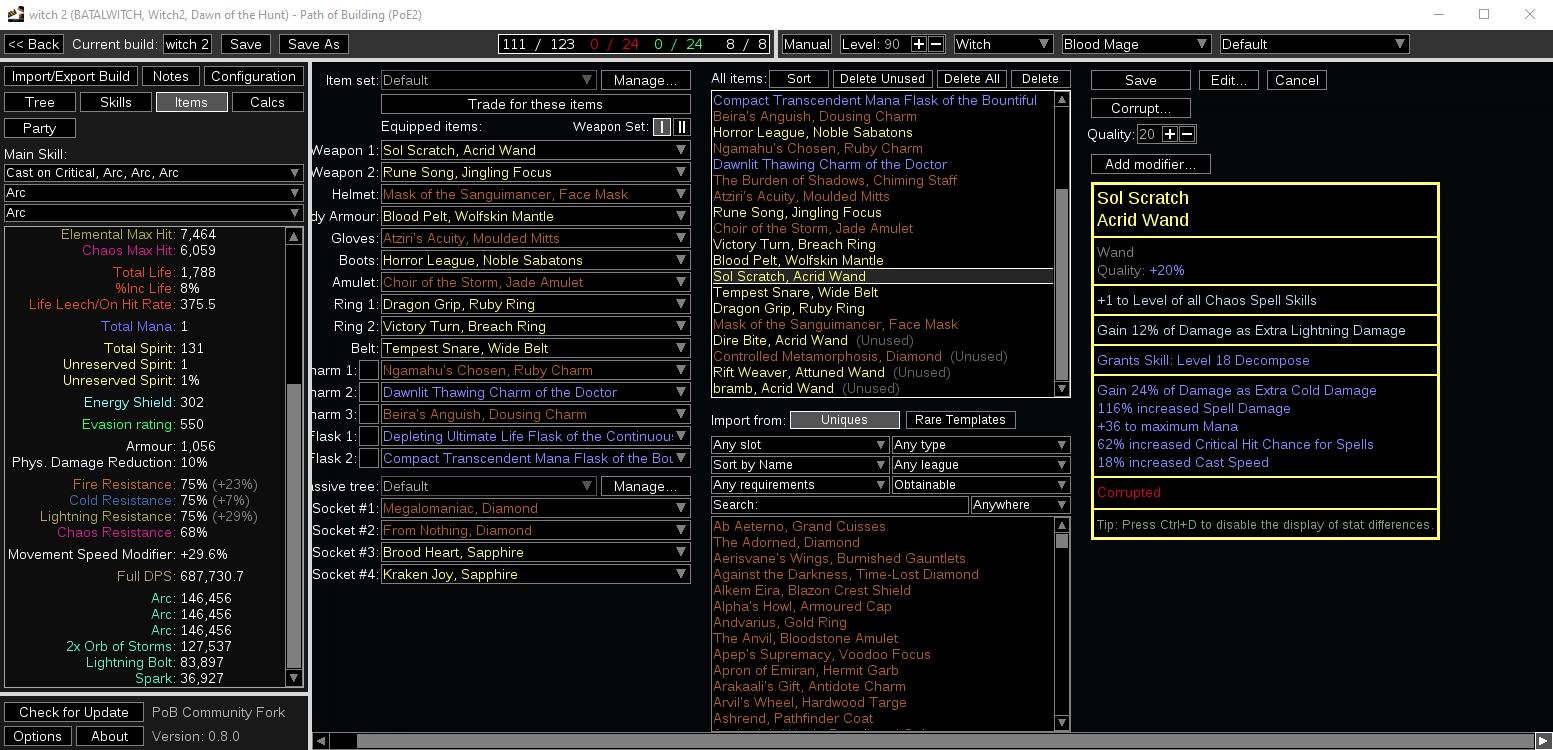Select the Rare Templates import source
The width and height of the screenshot is (1553, 750).
coord(960,420)
